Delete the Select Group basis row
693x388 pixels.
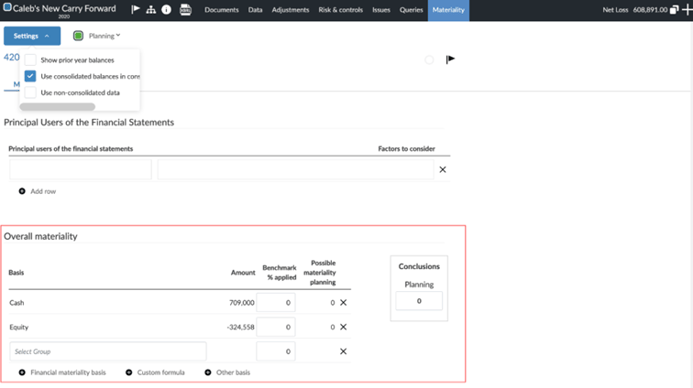(x=343, y=351)
